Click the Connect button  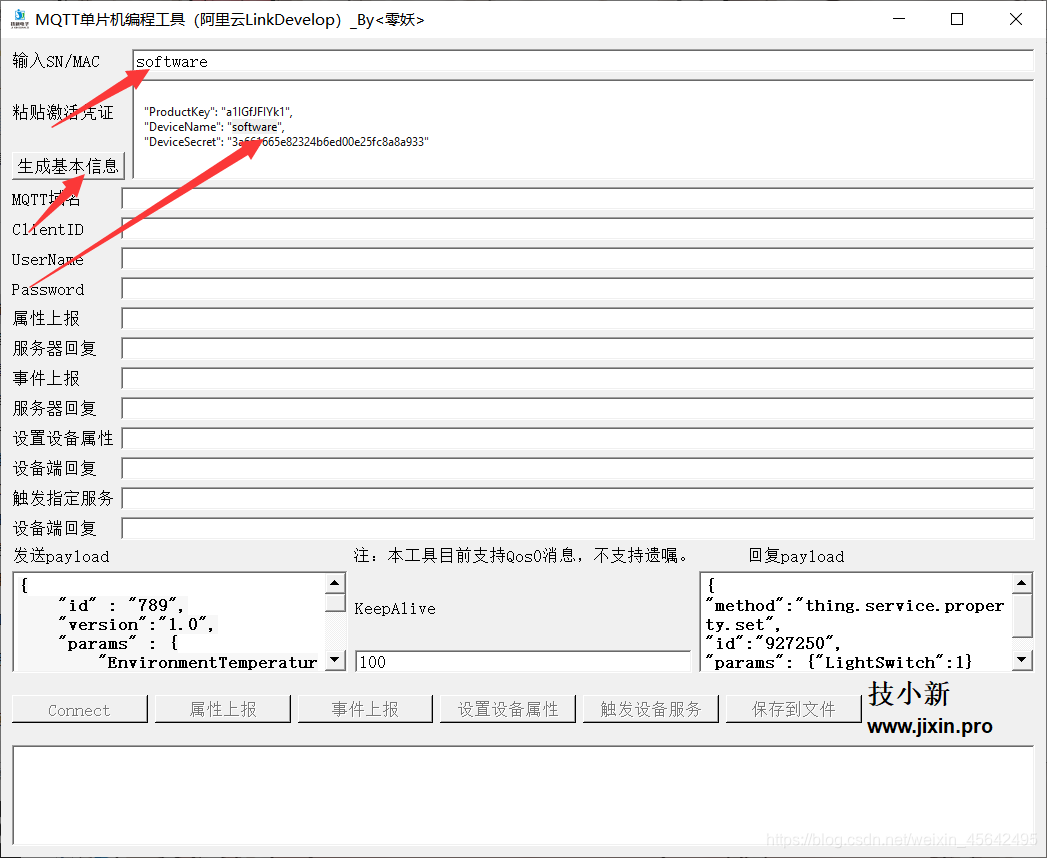pos(79,709)
